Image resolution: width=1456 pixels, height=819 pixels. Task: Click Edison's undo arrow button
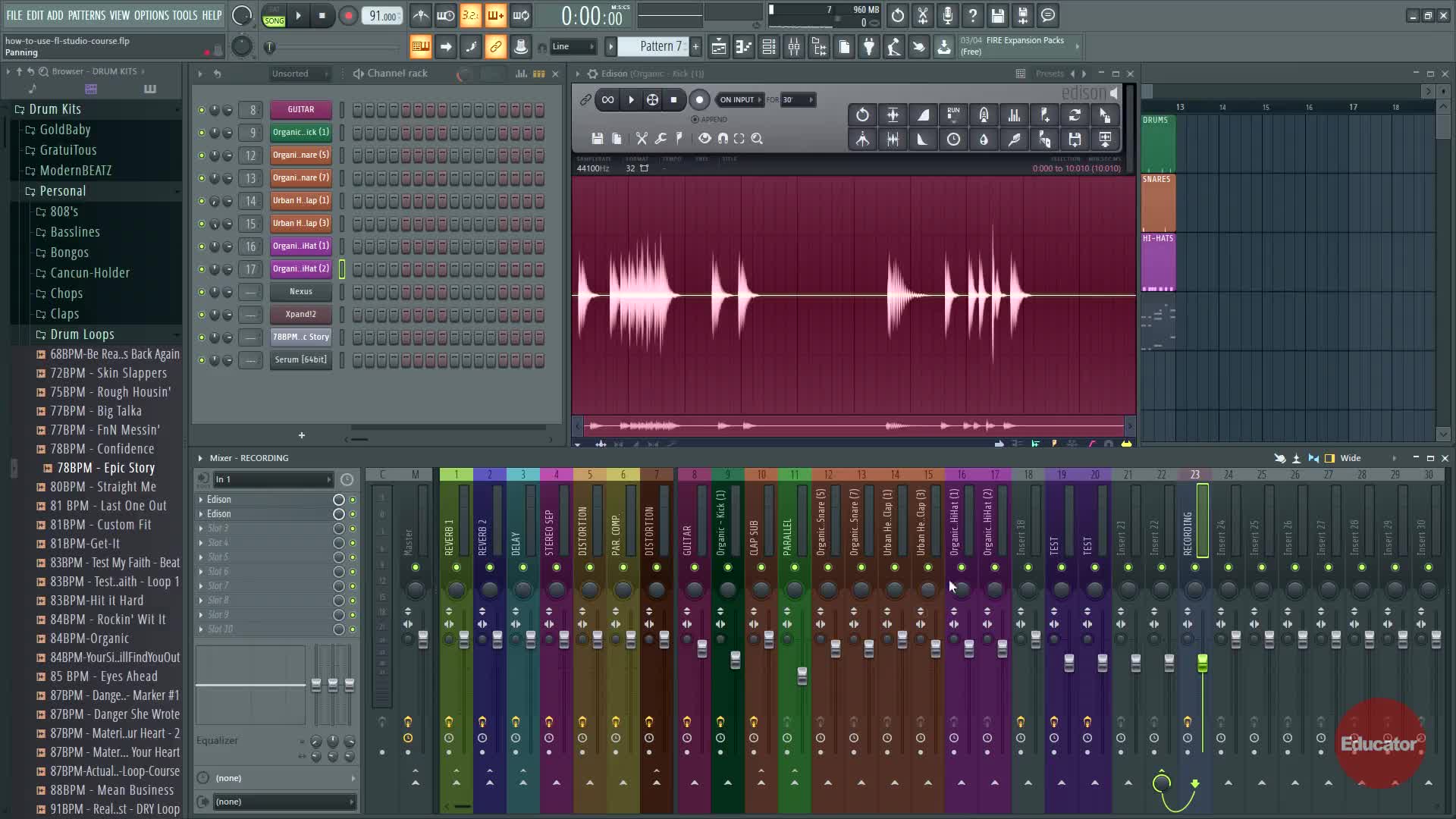(862, 115)
